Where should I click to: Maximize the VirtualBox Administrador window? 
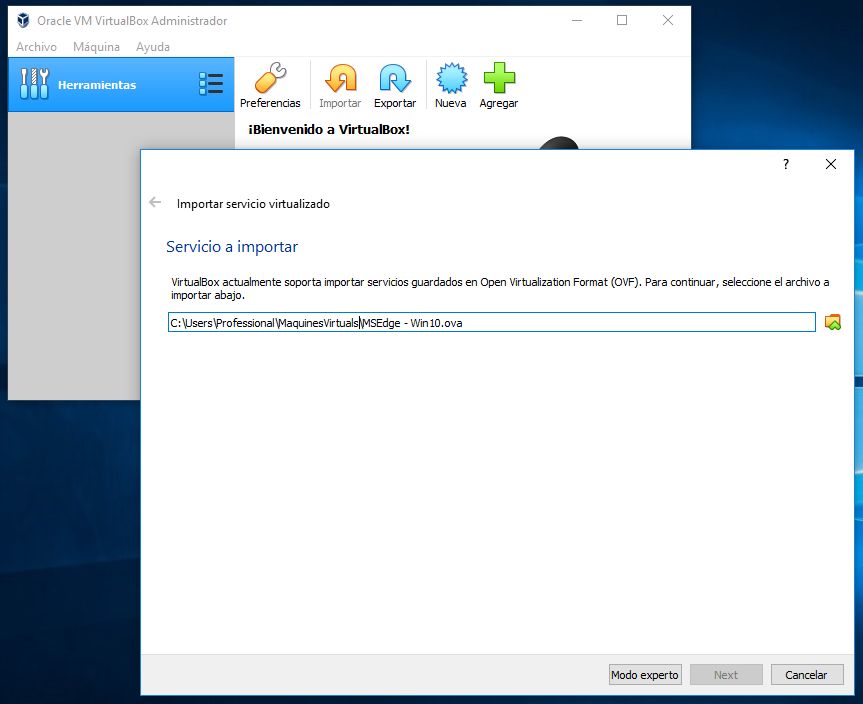point(622,20)
